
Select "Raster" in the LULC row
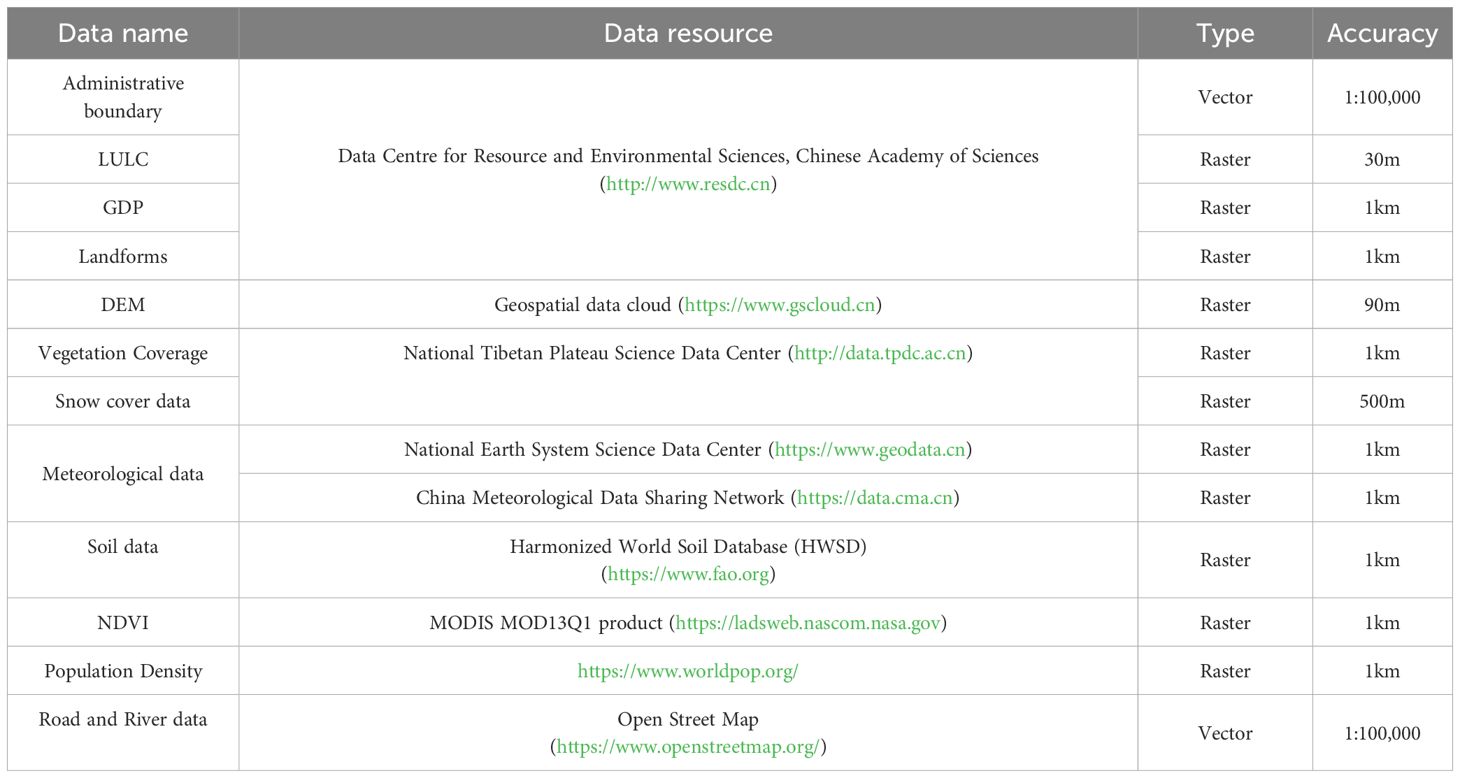point(1225,159)
